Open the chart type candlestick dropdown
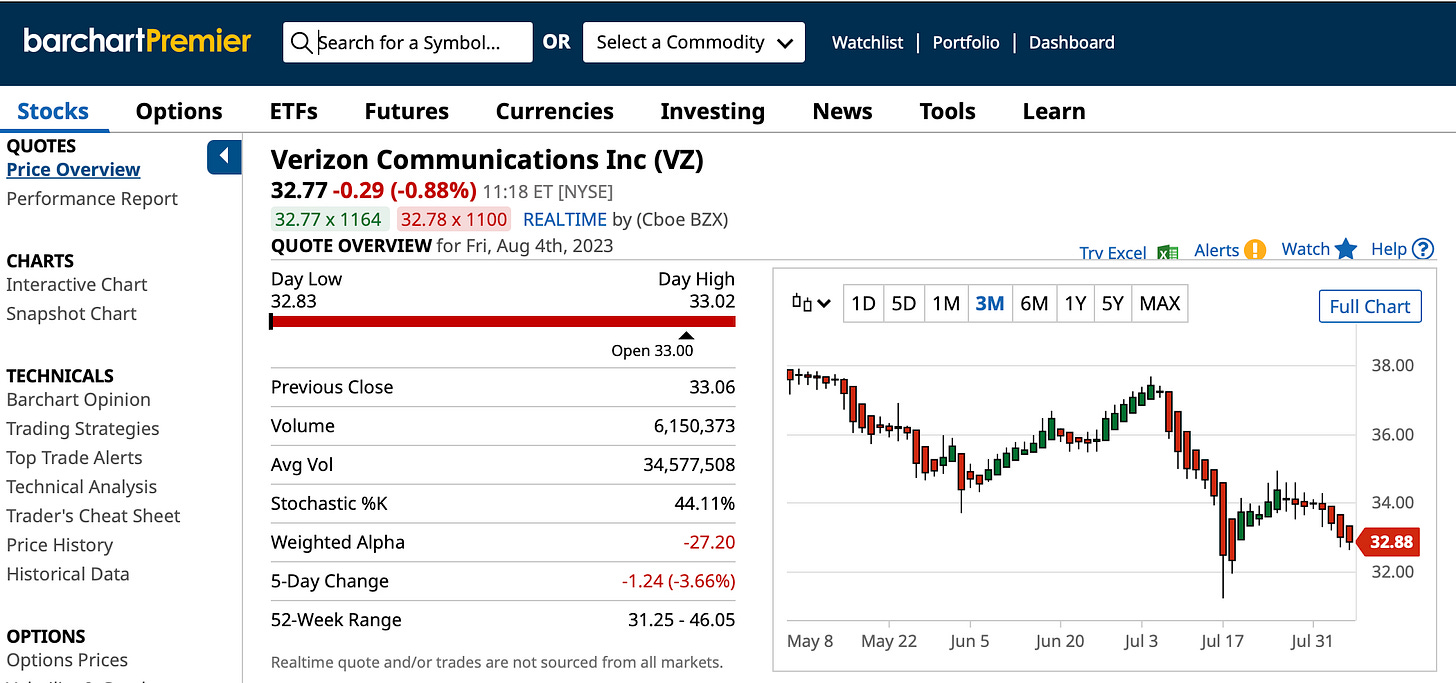 click(811, 303)
